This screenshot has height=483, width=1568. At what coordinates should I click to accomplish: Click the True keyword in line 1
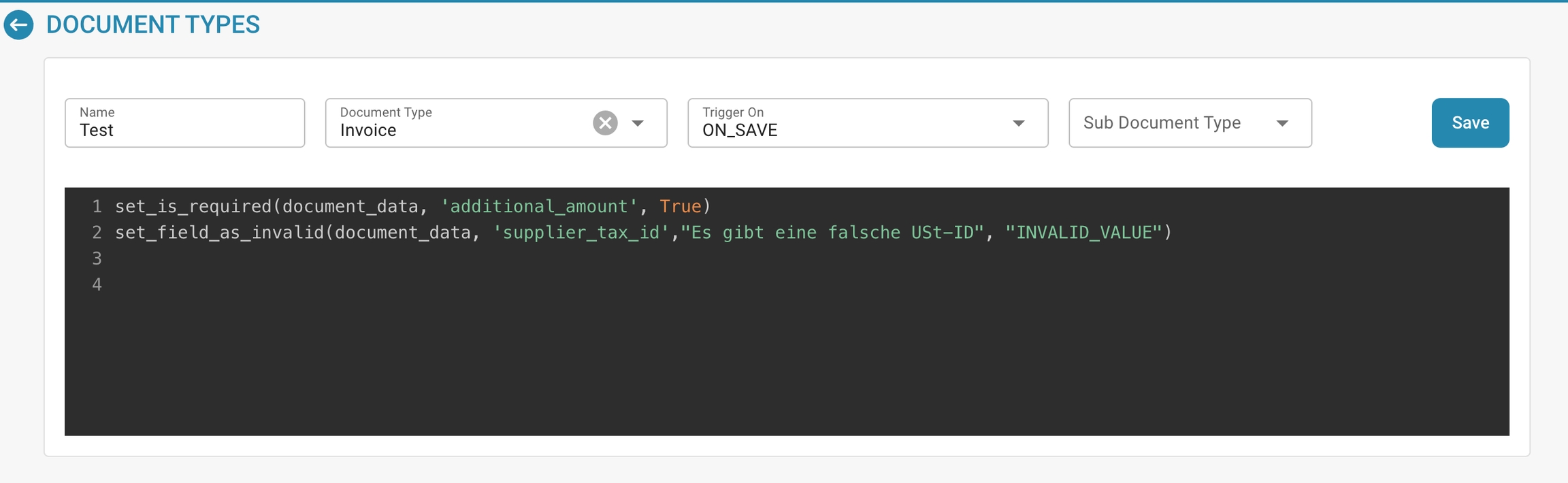(680, 207)
